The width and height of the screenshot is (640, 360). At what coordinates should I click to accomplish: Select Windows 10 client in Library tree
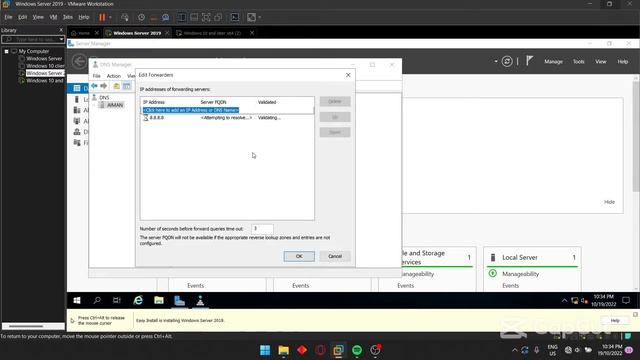[45, 66]
